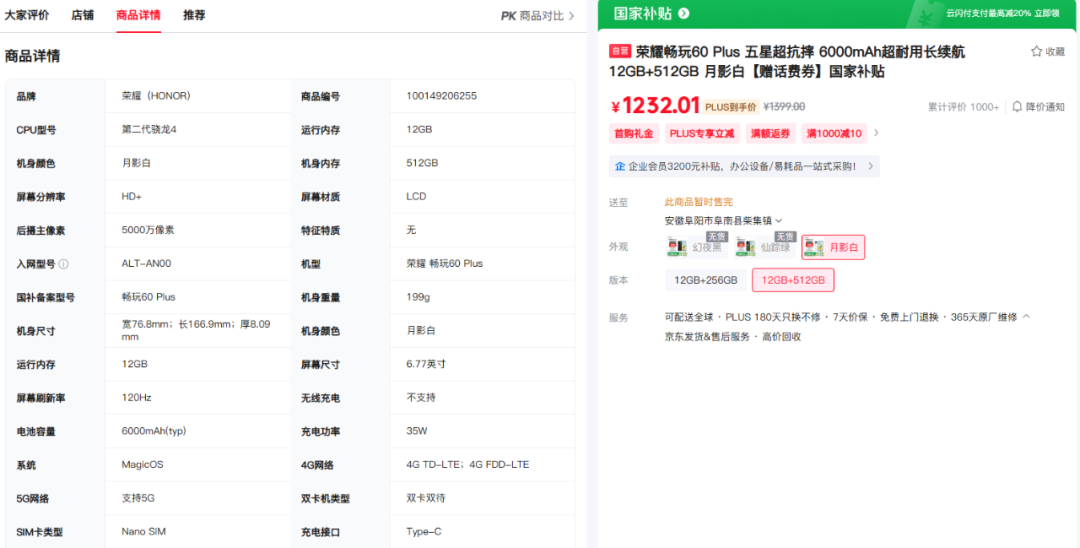This screenshot has height=548, width=1080.
Task: Click the 高价回收 service text
Action: (x=782, y=337)
